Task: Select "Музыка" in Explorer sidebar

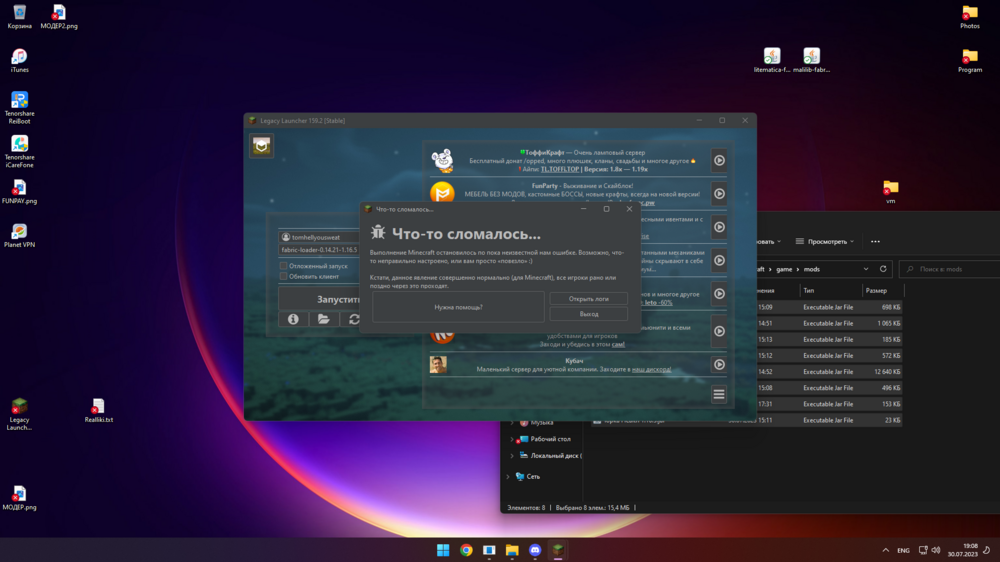Action: tap(541, 422)
